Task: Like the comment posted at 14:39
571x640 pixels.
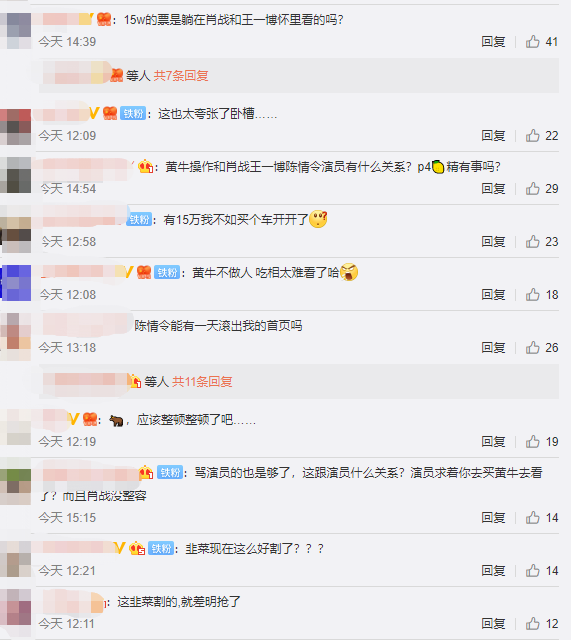Action: pyautogui.click(x=533, y=42)
